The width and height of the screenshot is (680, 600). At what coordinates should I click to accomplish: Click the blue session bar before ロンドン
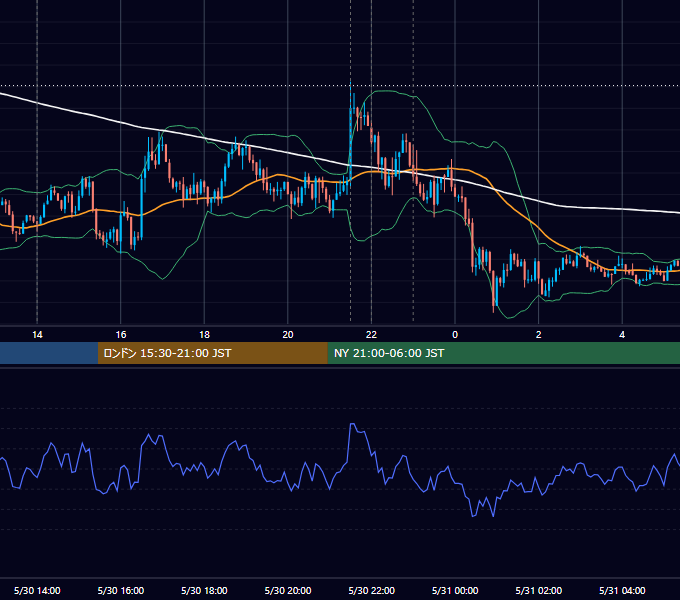[x=49, y=353]
